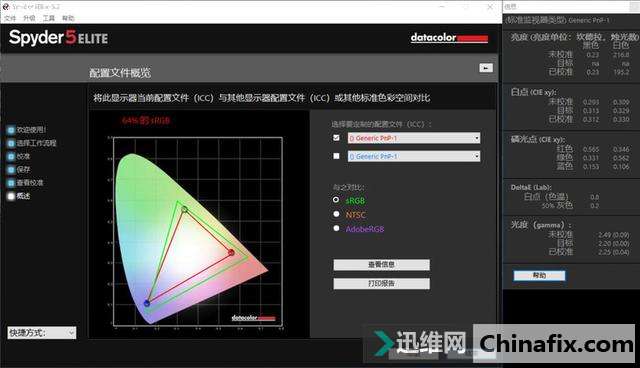
Task: Open the 校准 step icon in sidebar
Action: pyautogui.click(x=11, y=156)
